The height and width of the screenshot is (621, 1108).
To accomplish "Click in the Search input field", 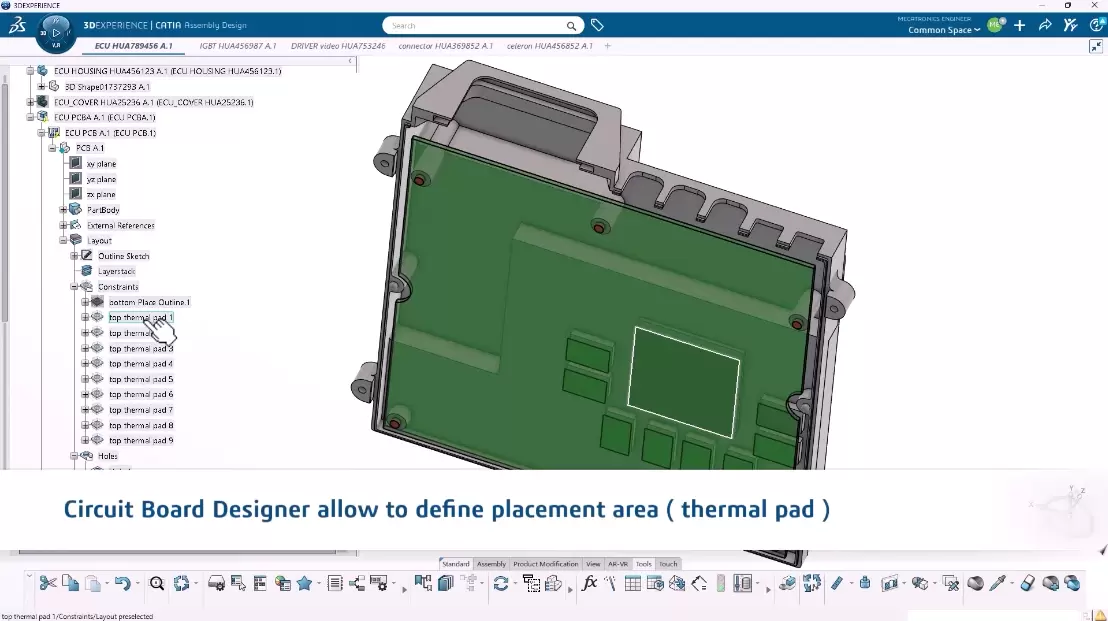I will point(475,26).
